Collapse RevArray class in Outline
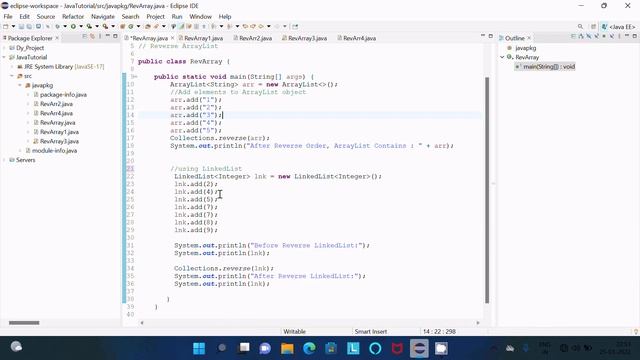 coord(502,57)
